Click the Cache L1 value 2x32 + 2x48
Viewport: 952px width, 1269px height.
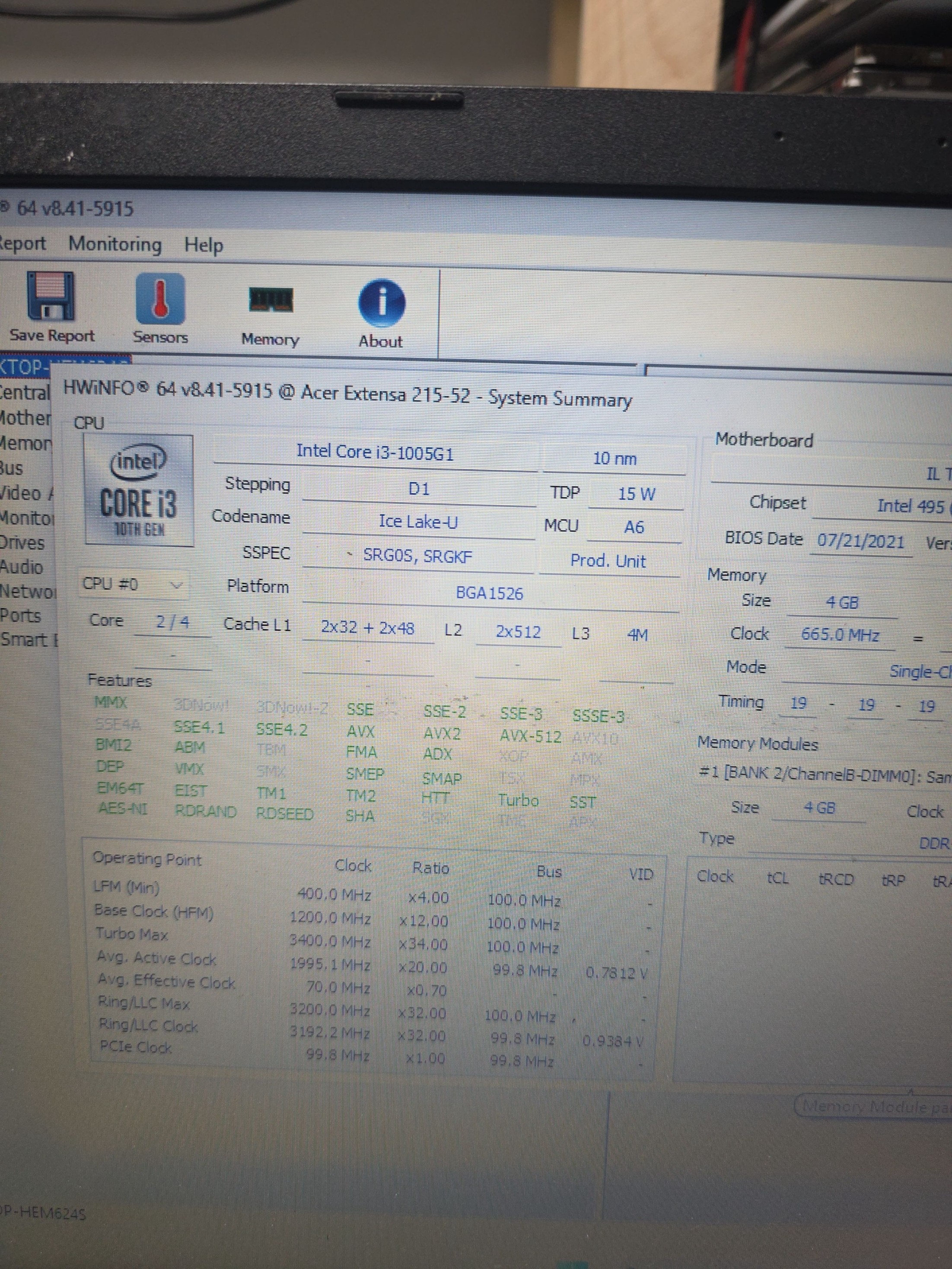pyautogui.click(x=368, y=628)
